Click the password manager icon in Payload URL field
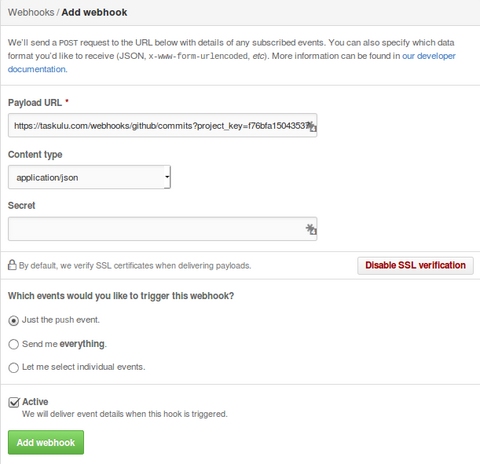 312,126
